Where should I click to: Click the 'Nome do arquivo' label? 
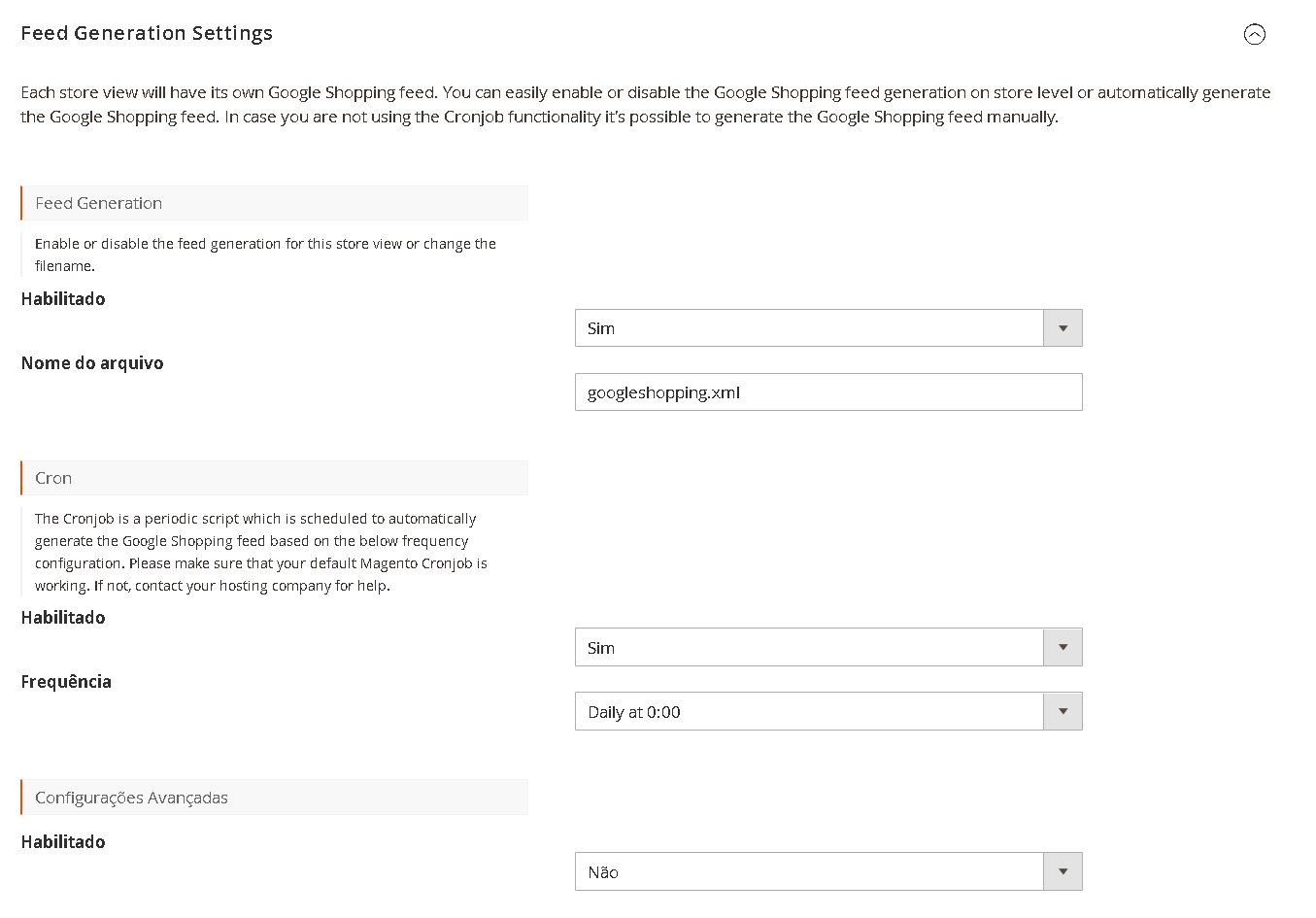pyautogui.click(x=92, y=363)
